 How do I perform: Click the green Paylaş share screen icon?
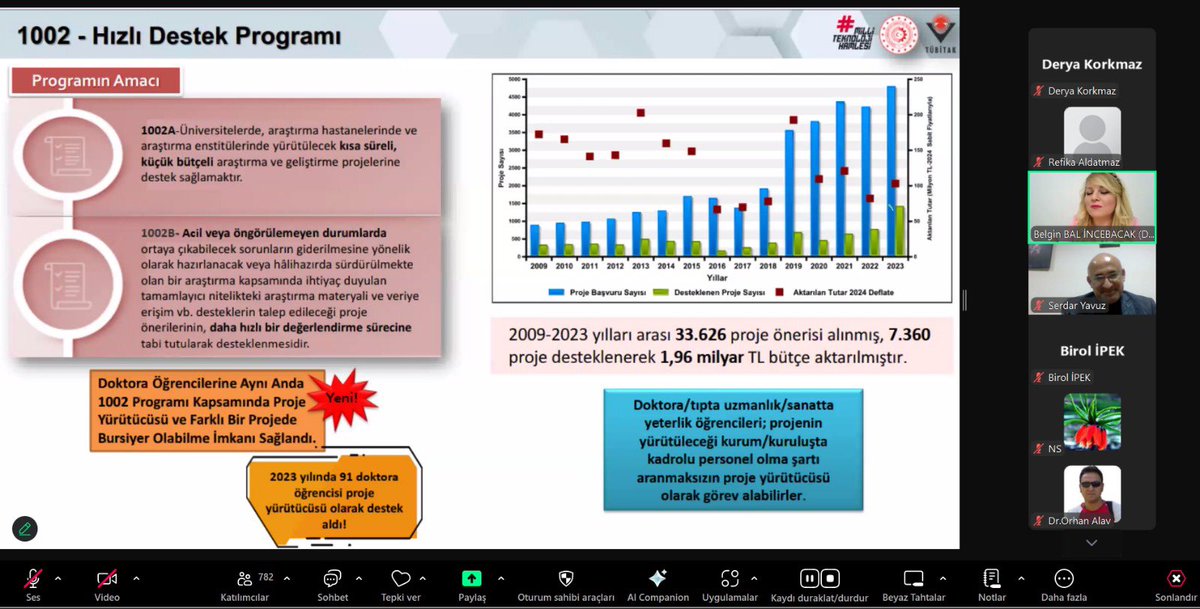point(471,578)
